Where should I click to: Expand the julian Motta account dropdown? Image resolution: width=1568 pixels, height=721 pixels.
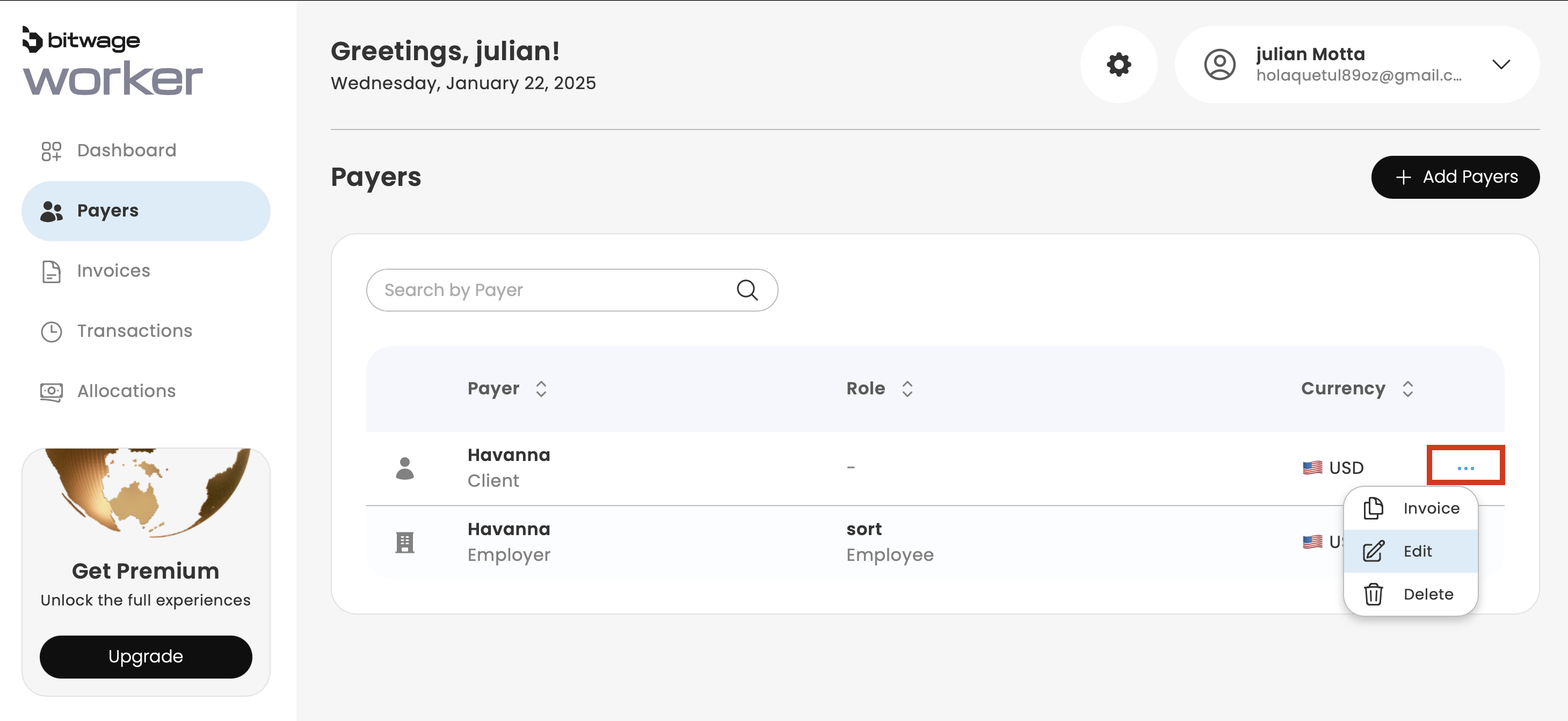coord(1501,64)
